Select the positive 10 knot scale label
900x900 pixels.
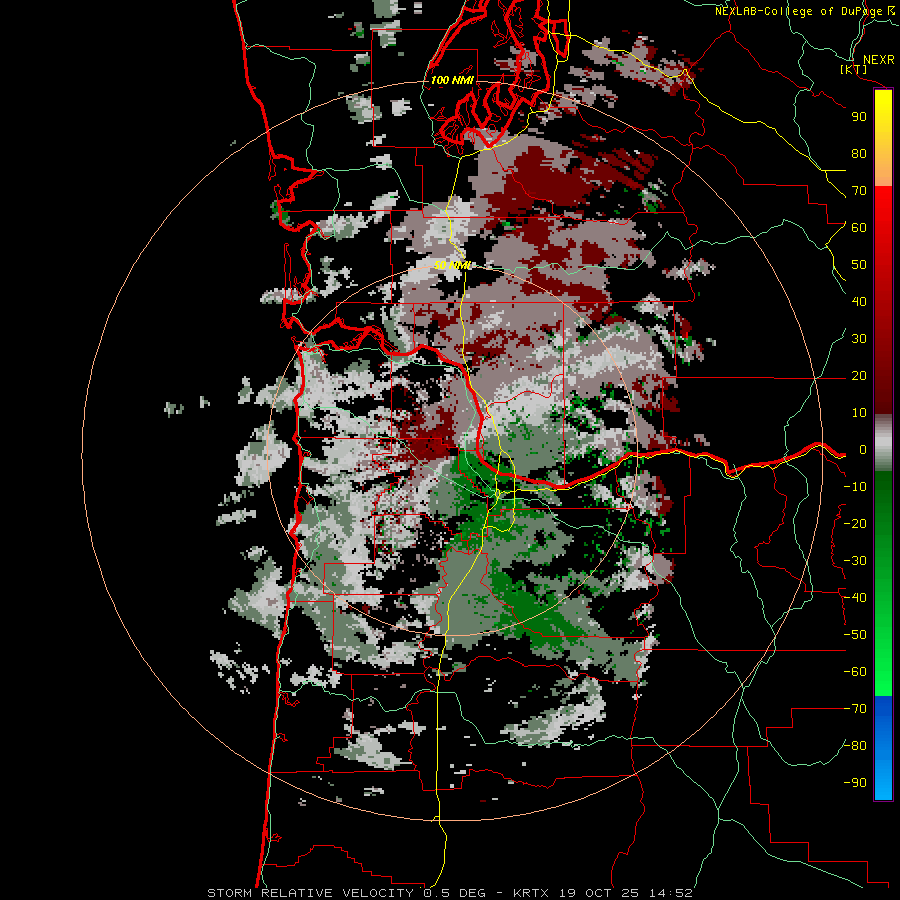point(859,413)
